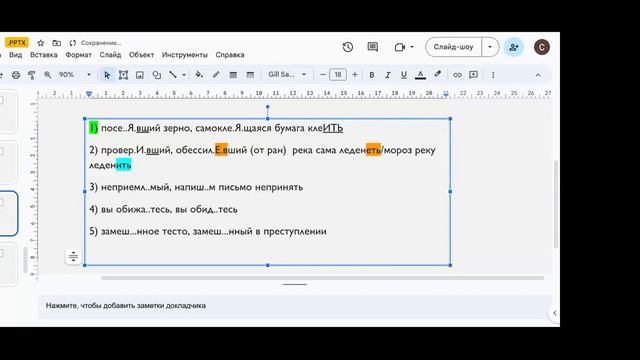Open the dropdown next to video camera
640x360 pixels.
point(412,47)
